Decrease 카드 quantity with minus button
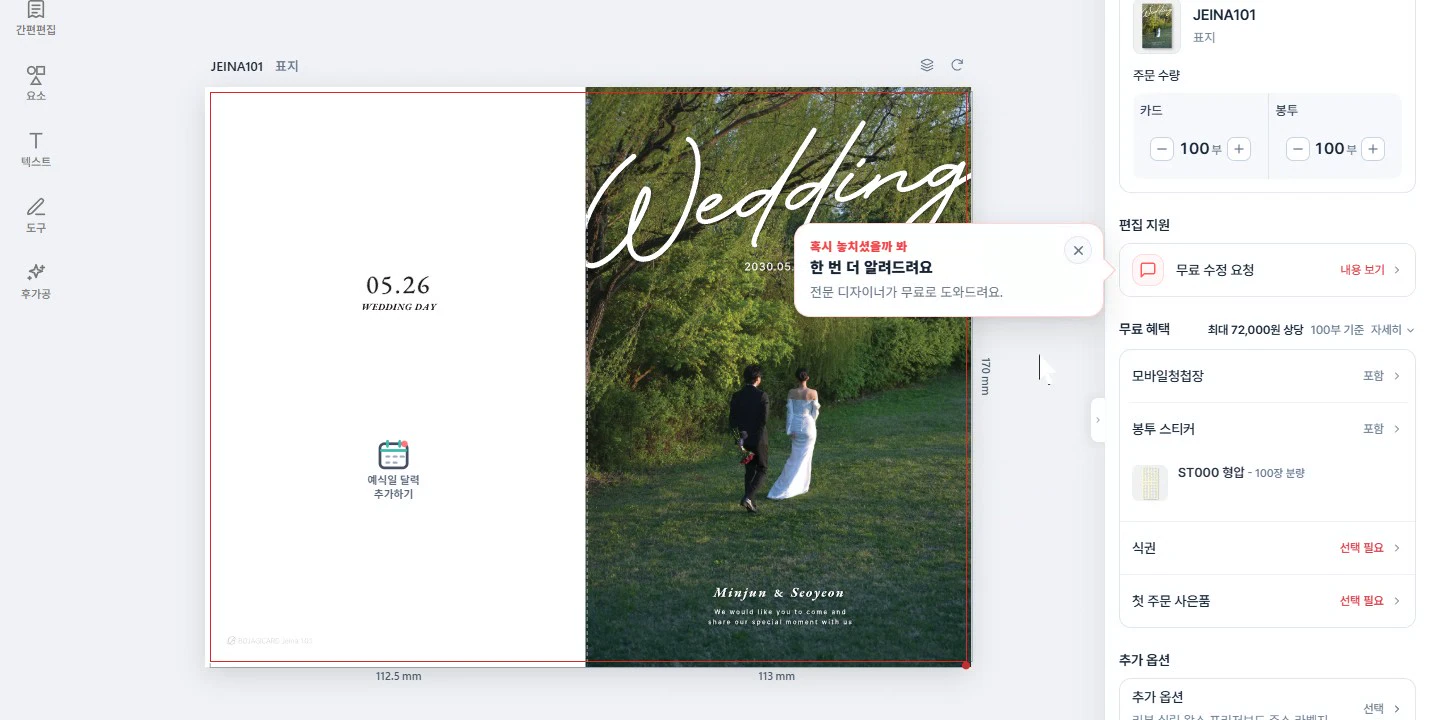 coord(1162,149)
